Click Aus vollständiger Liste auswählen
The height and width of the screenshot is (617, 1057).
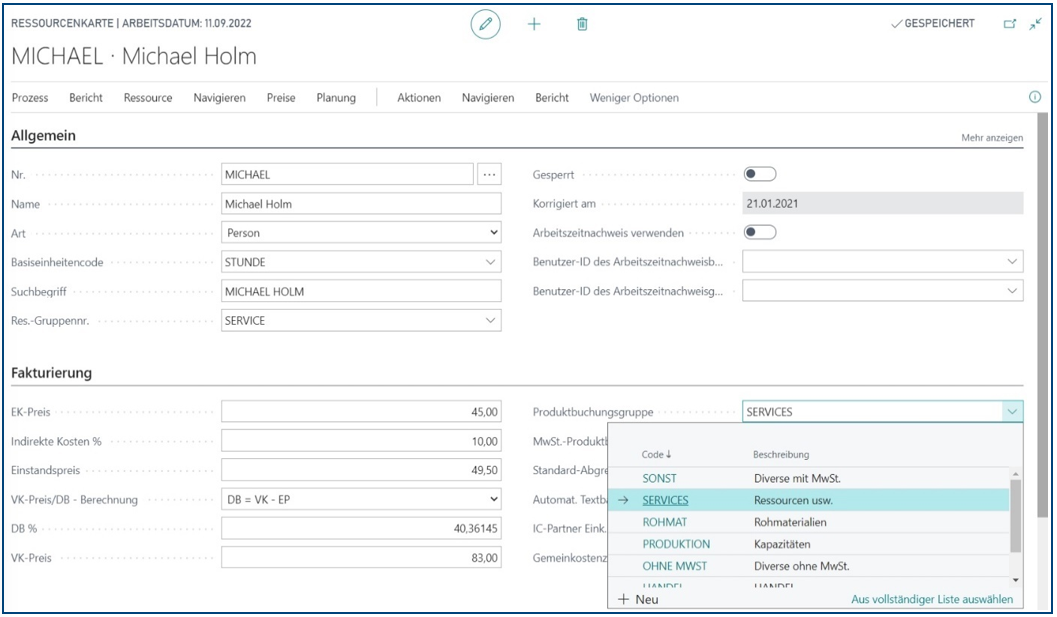(x=932, y=599)
